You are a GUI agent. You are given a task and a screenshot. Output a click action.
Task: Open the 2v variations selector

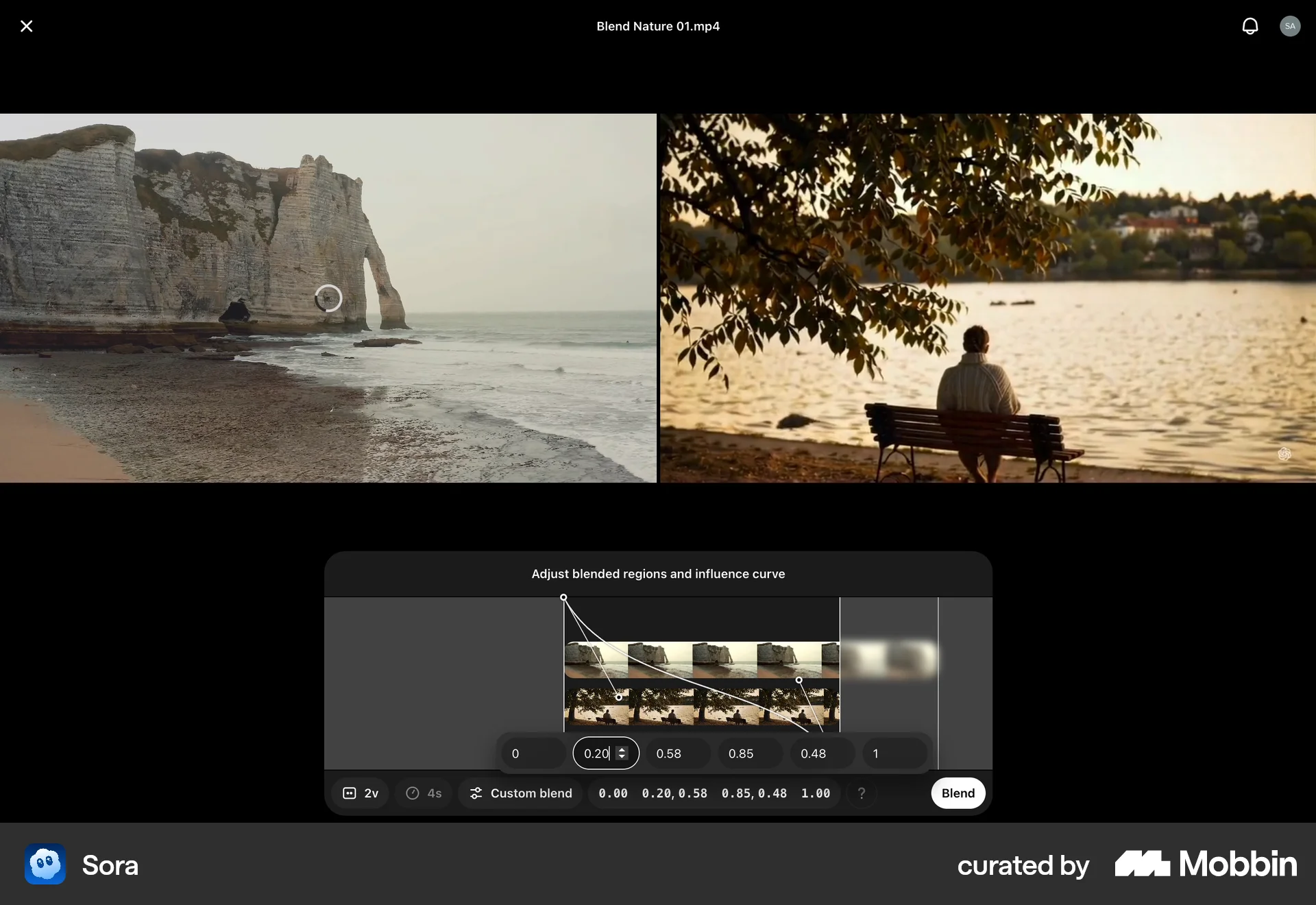click(x=361, y=793)
